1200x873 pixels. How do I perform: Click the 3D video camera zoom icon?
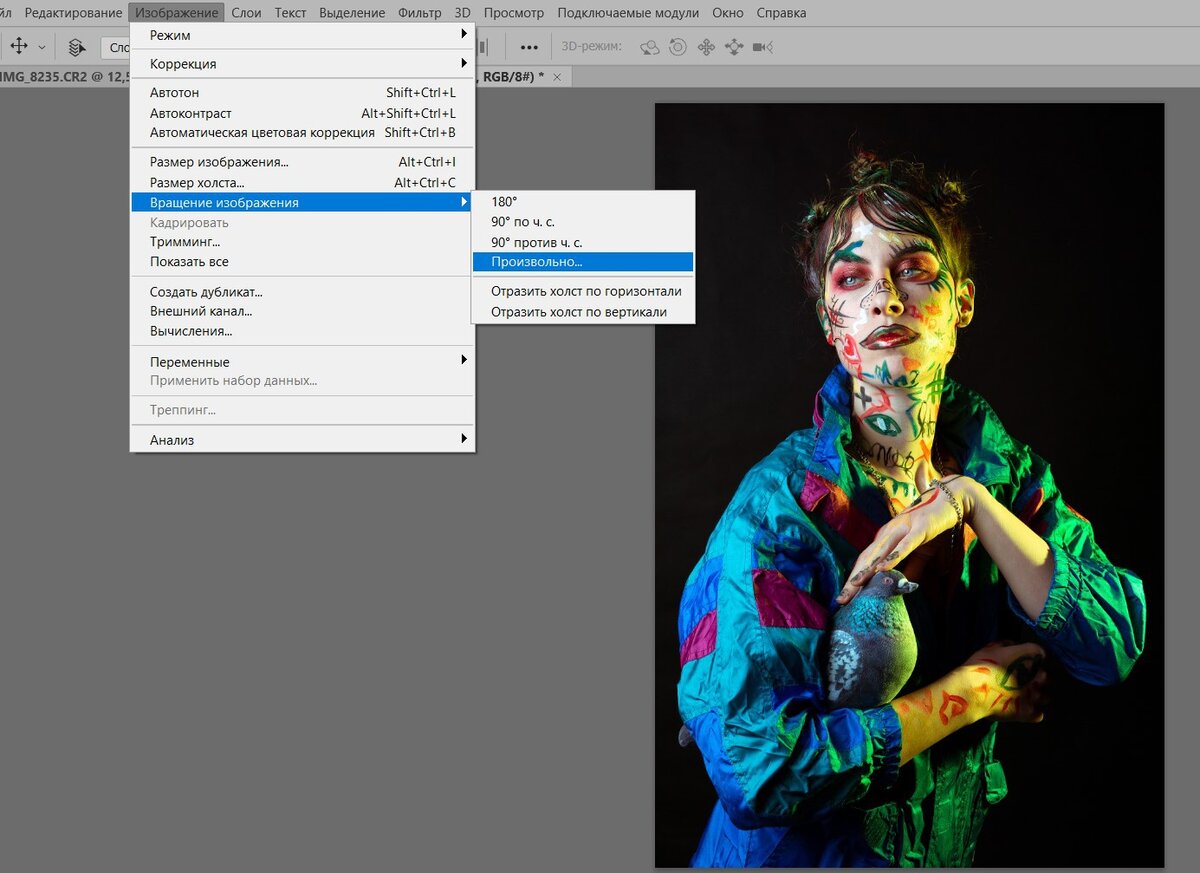(x=763, y=47)
